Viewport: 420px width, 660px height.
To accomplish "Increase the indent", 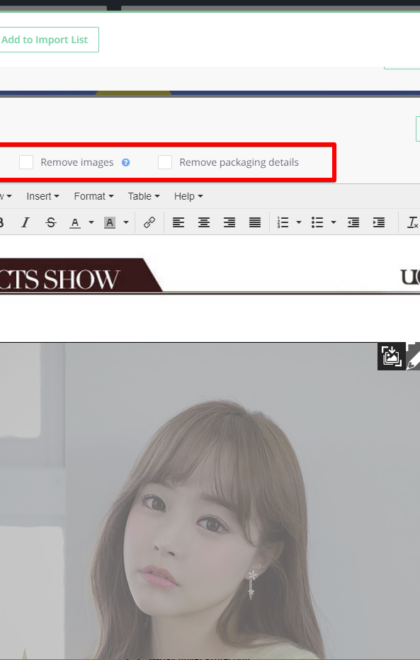I will pyautogui.click(x=379, y=222).
